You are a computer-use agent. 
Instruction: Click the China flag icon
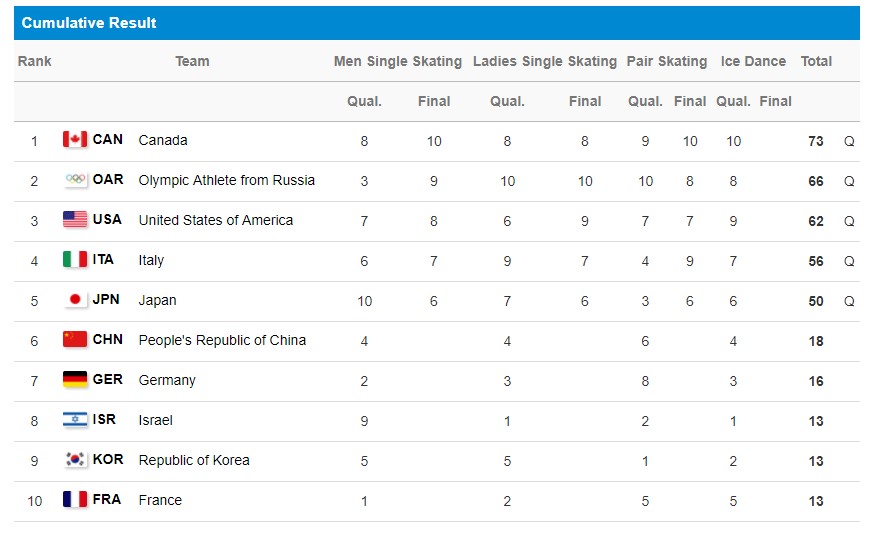click(x=75, y=339)
